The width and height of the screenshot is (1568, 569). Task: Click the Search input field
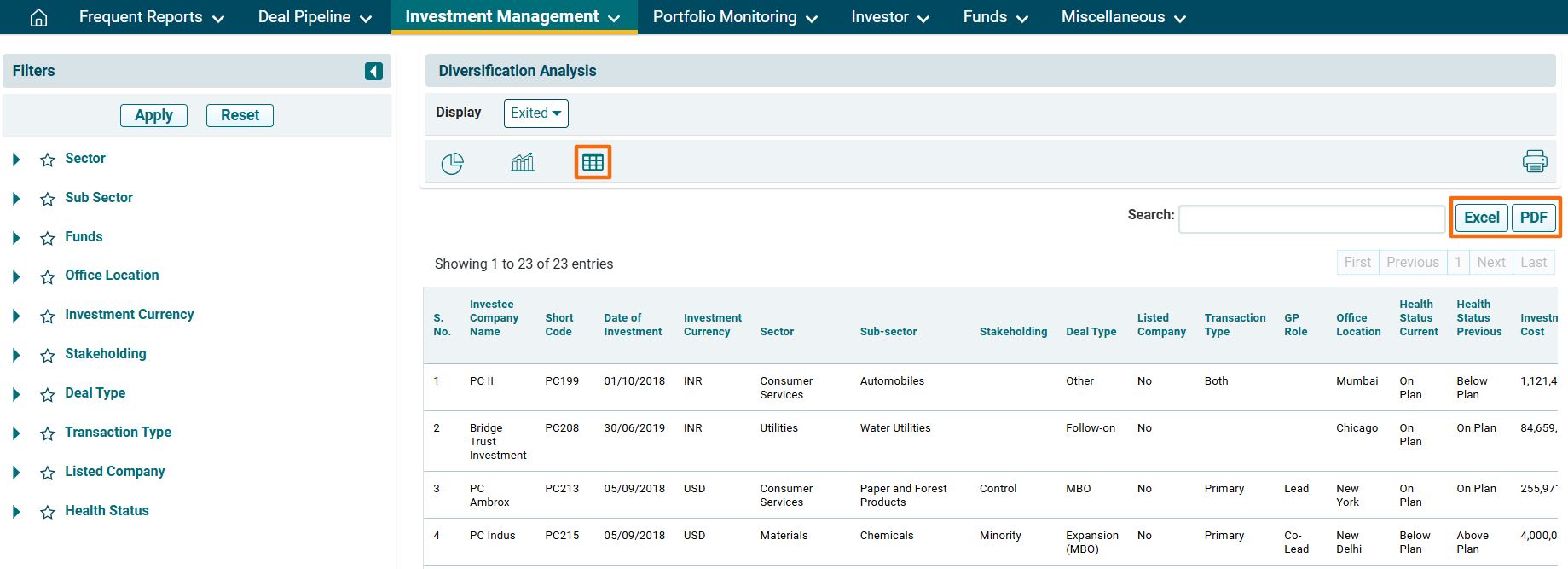1311,219
